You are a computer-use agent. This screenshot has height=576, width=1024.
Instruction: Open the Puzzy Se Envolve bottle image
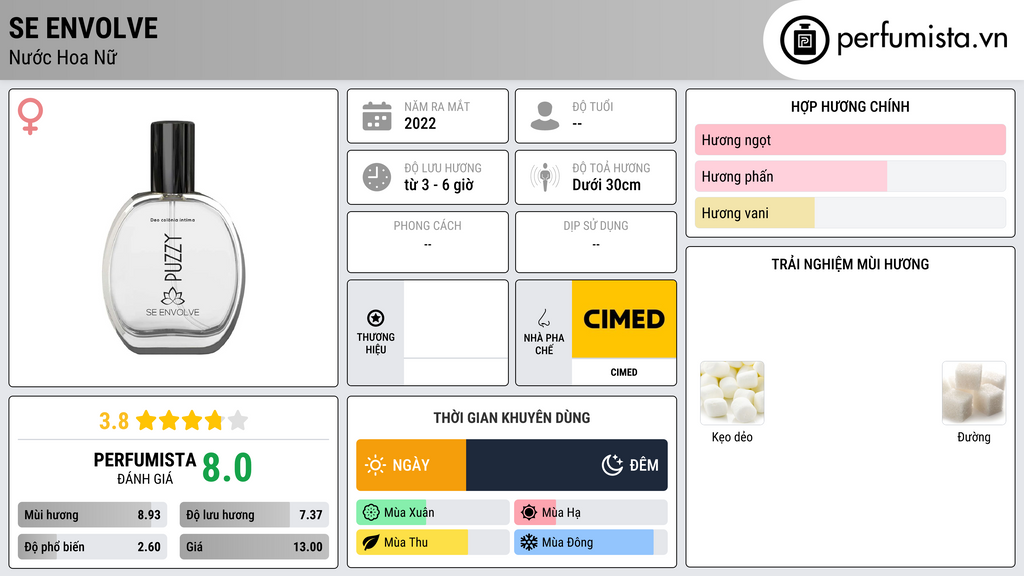tap(174, 238)
